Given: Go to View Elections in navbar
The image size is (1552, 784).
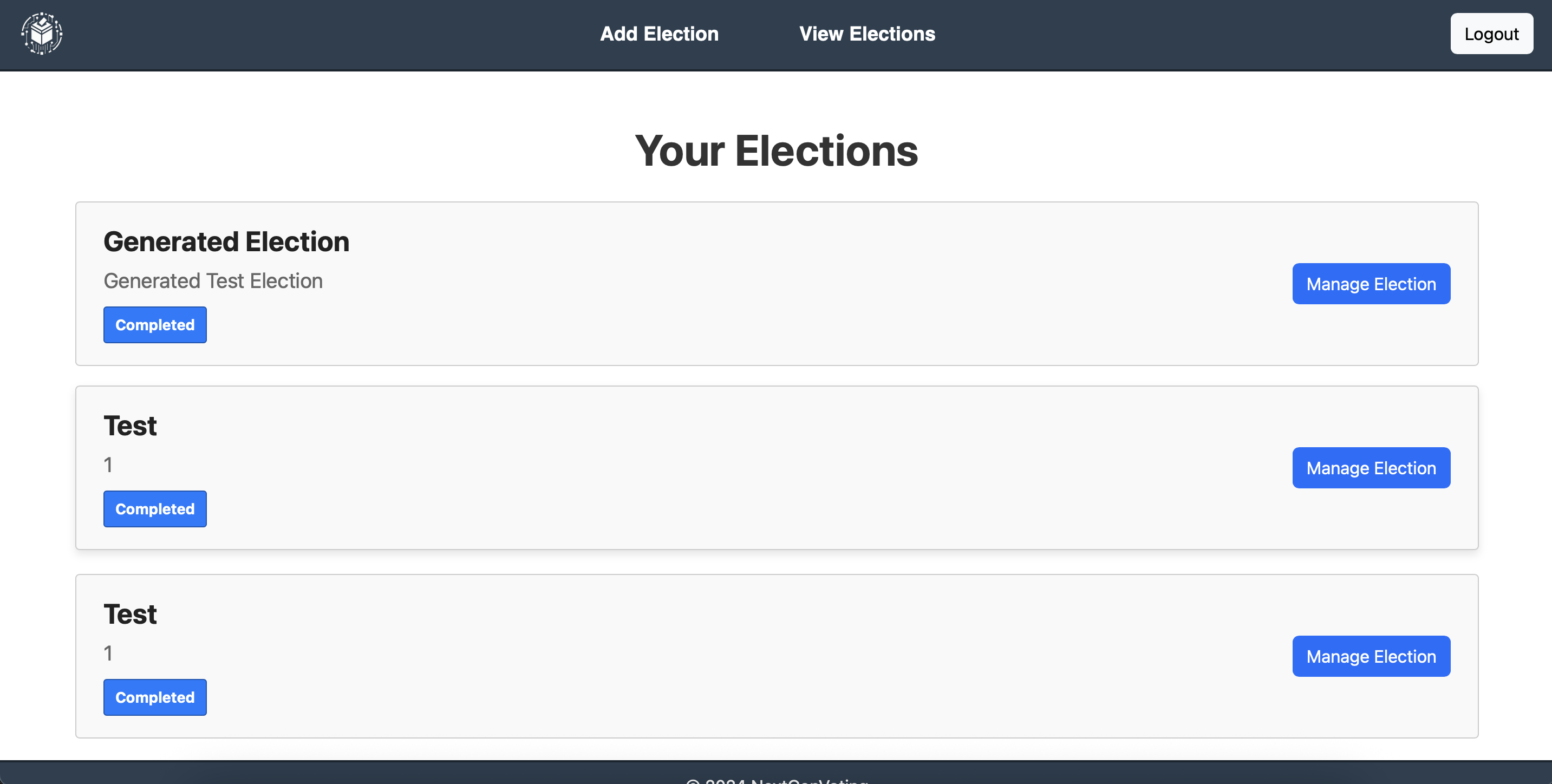Looking at the screenshot, I should 866,34.
